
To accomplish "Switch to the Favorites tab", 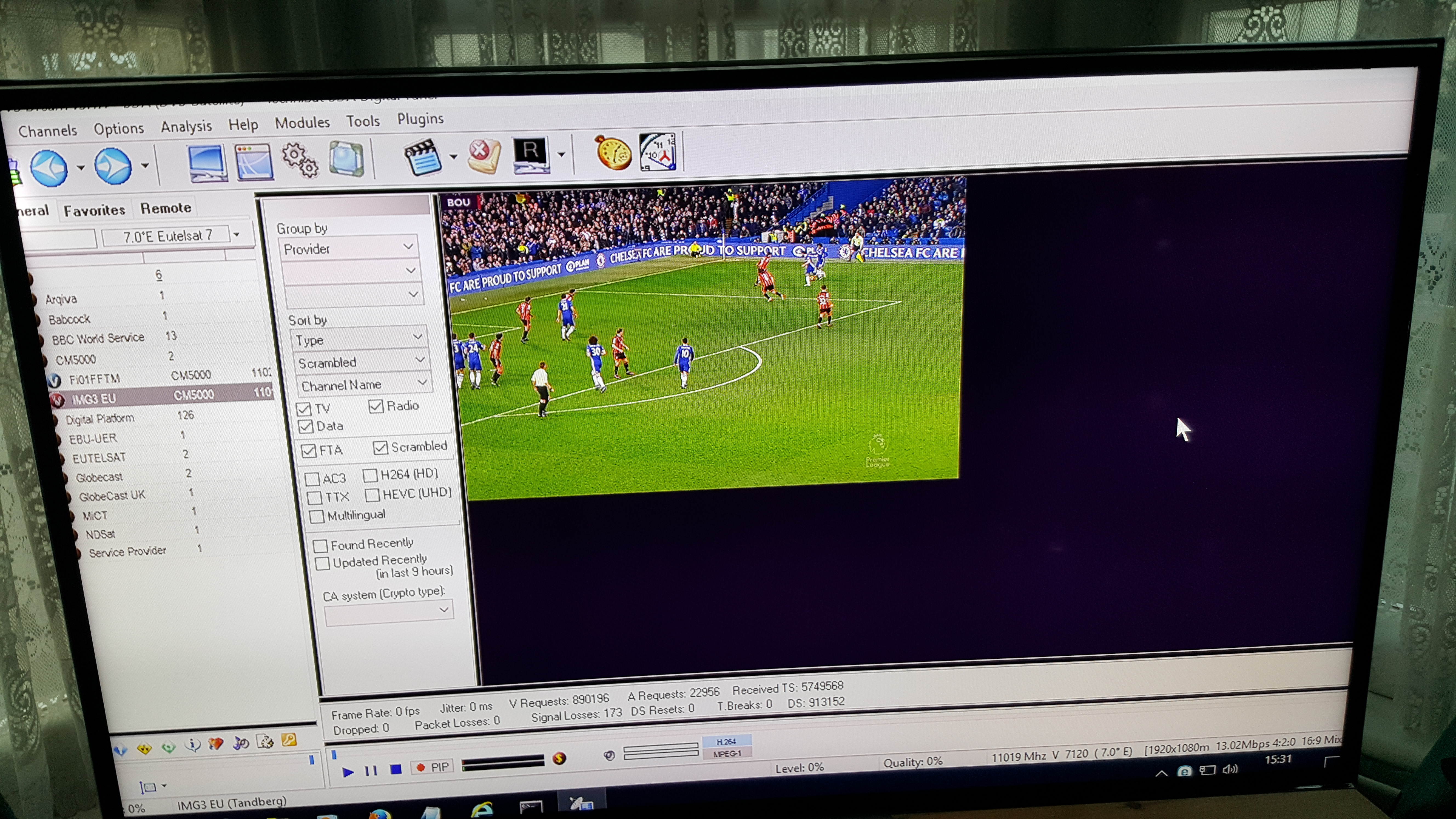I will tap(94, 210).
